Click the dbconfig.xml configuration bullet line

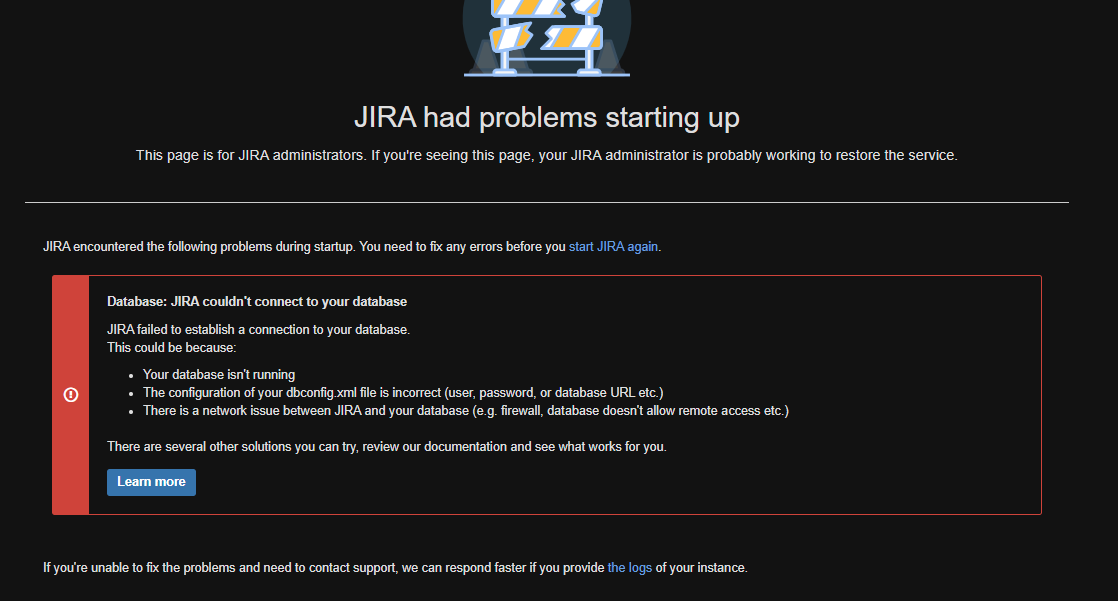(403, 393)
